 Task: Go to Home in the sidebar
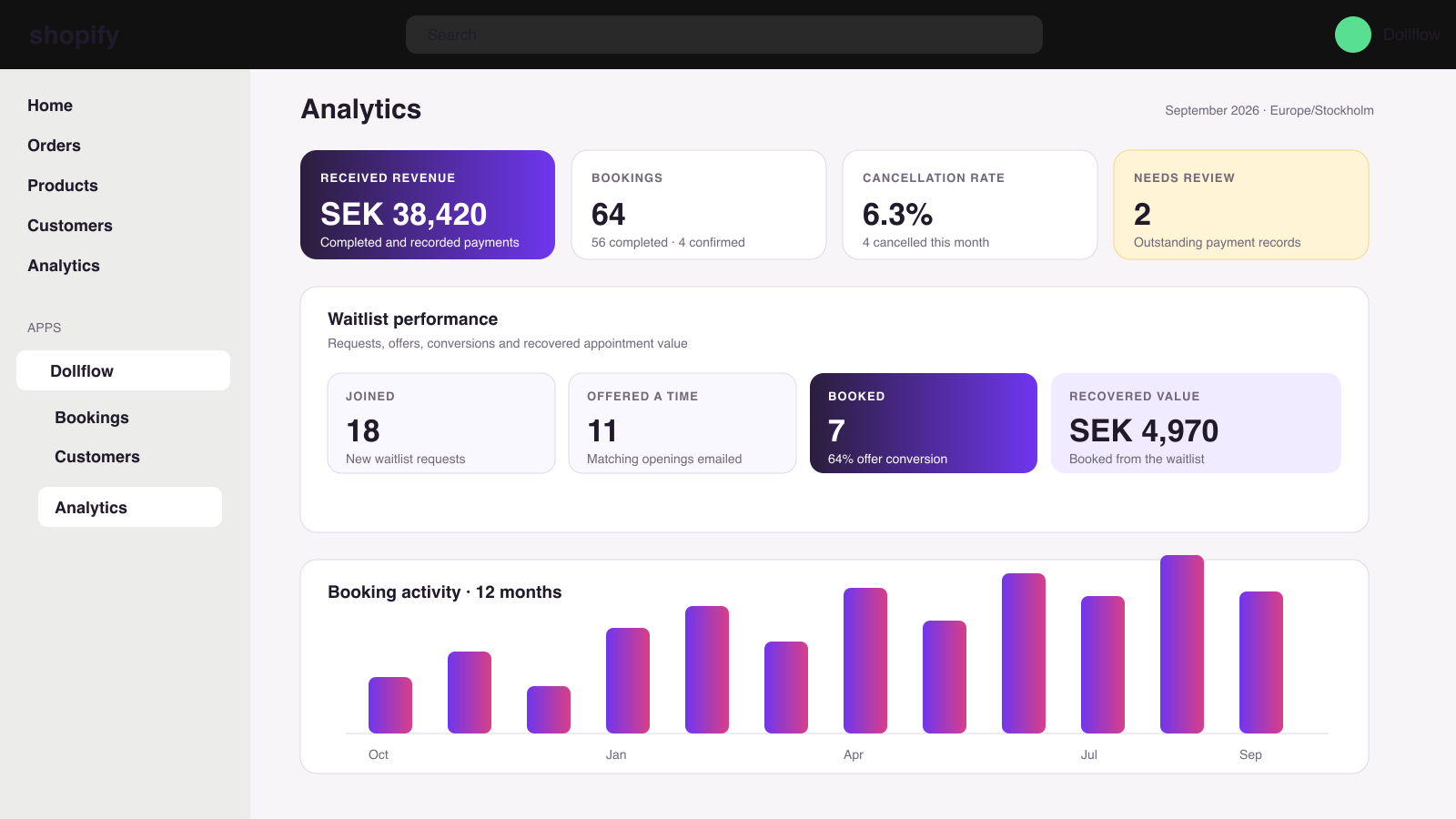pyautogui.click(x=50, y=106)
